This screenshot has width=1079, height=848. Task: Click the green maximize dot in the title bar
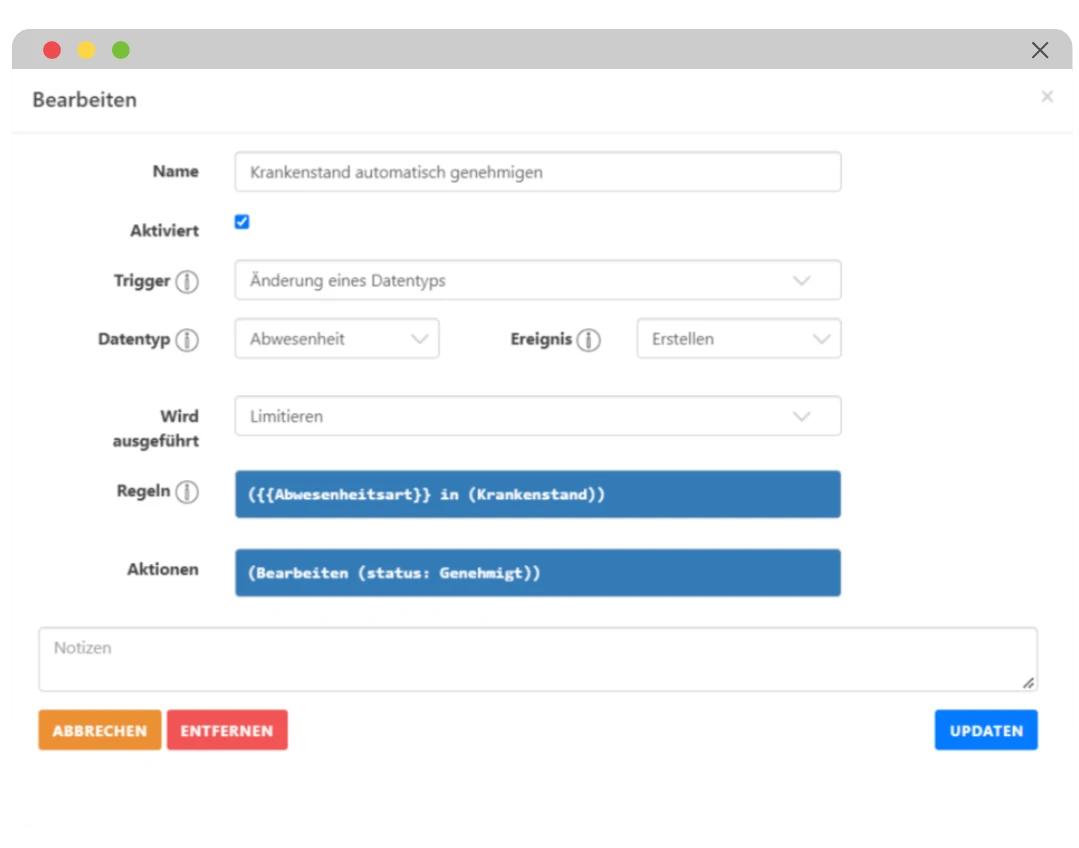point(121,50)
